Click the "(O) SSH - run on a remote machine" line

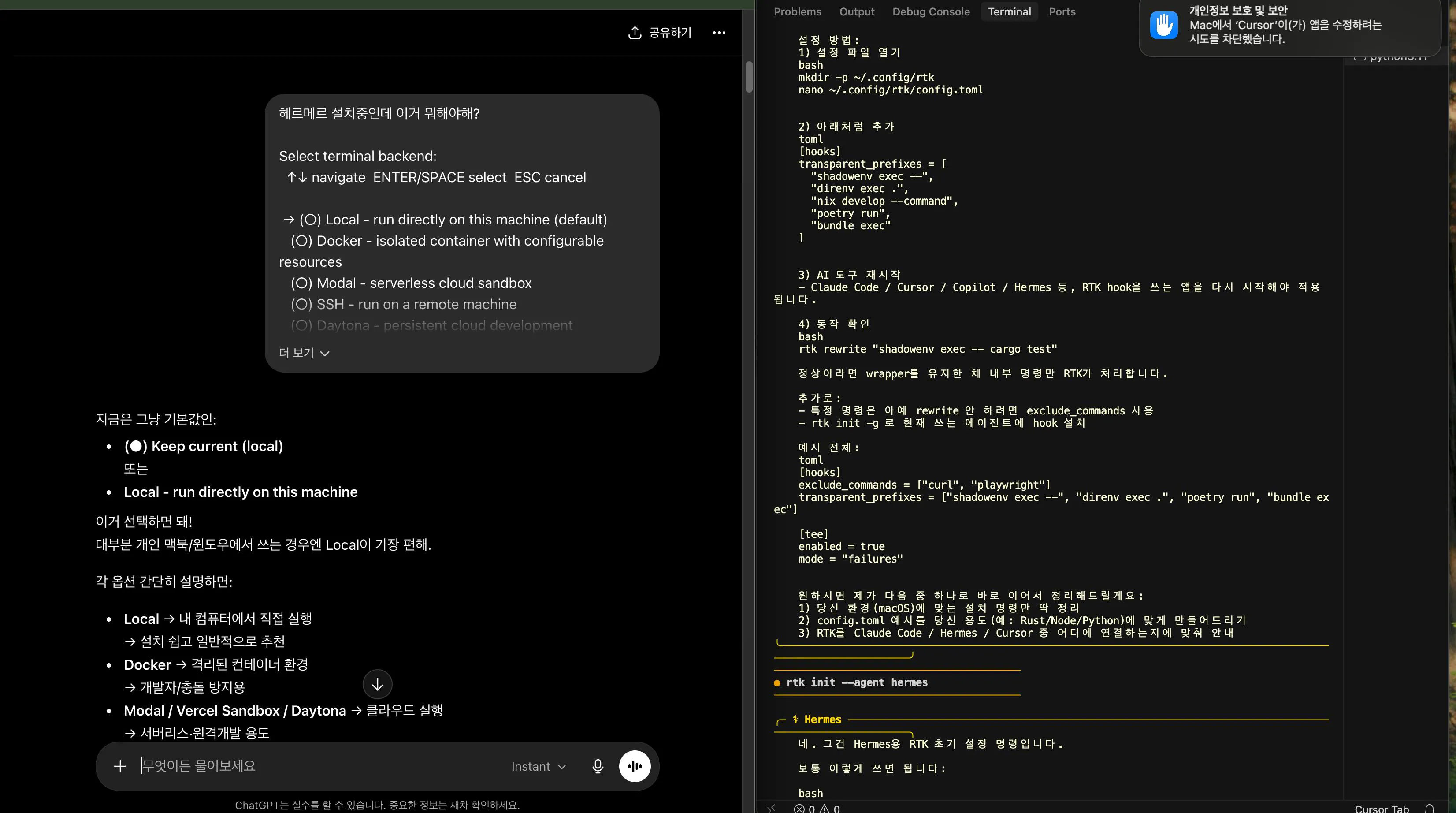tap(404, 304)
